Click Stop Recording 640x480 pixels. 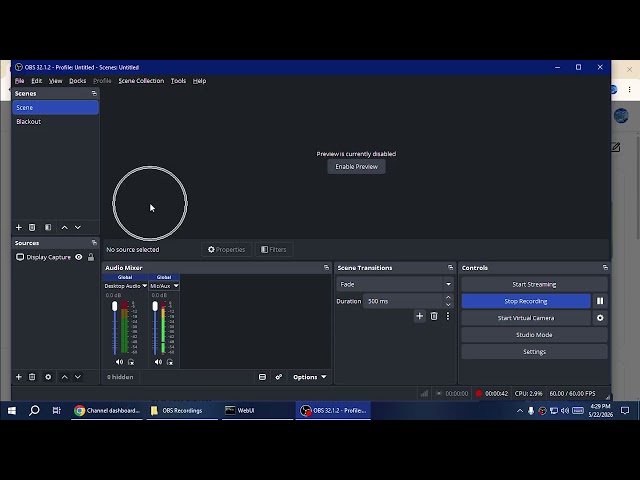(526, 301)
